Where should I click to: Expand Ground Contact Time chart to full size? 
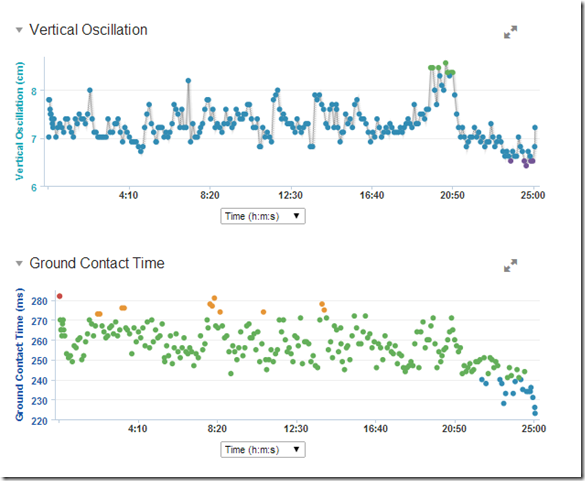tap(510, 265)
